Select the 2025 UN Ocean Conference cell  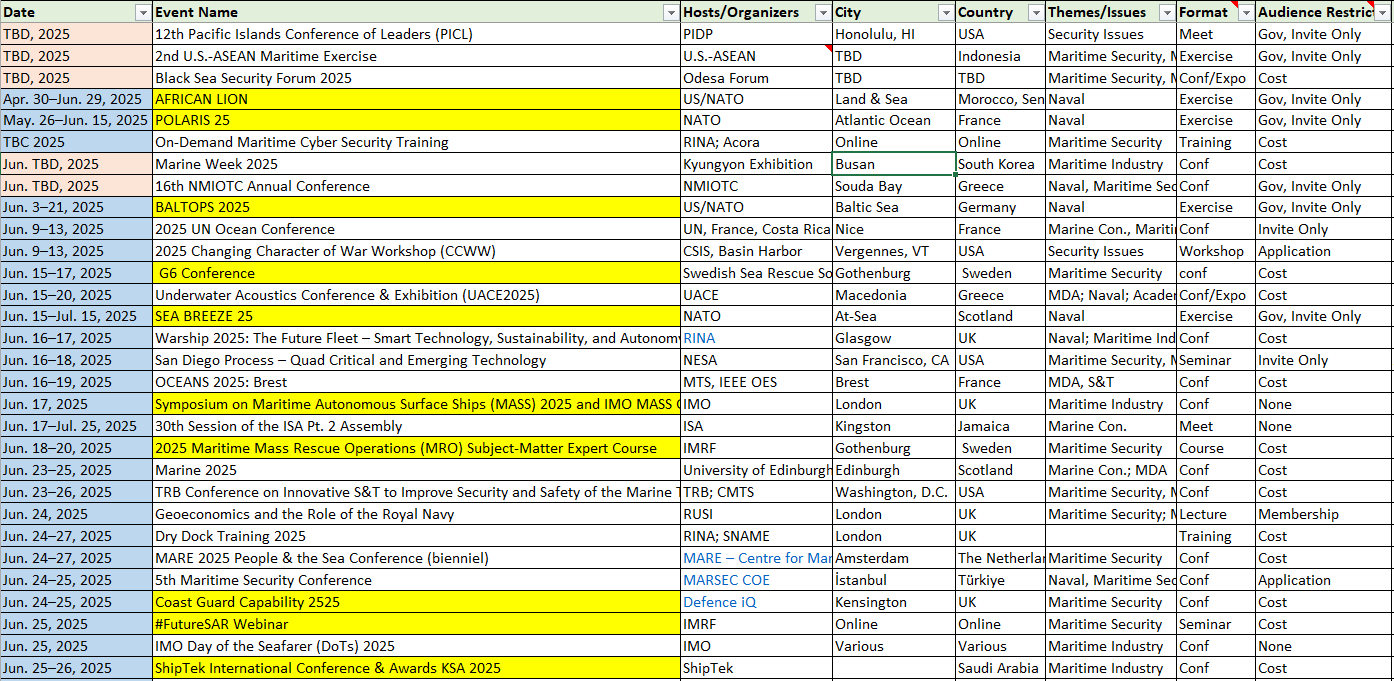click(x=416, y=229)
